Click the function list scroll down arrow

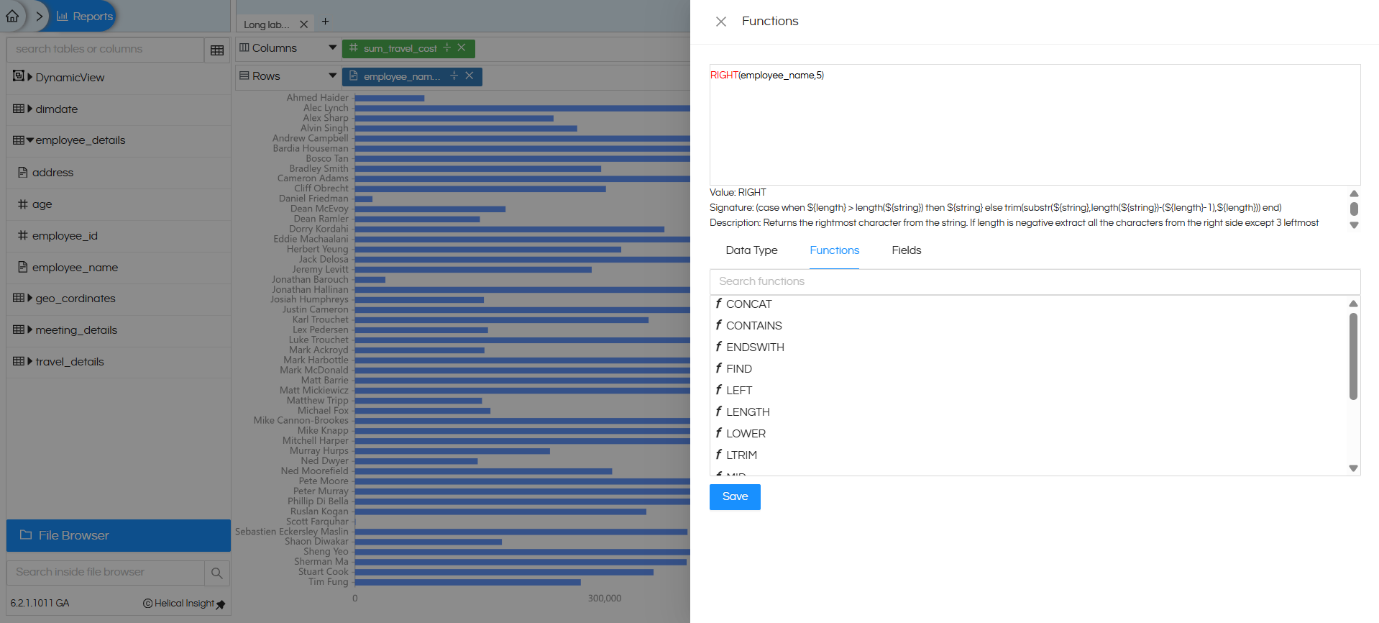tap(1354, 468)
